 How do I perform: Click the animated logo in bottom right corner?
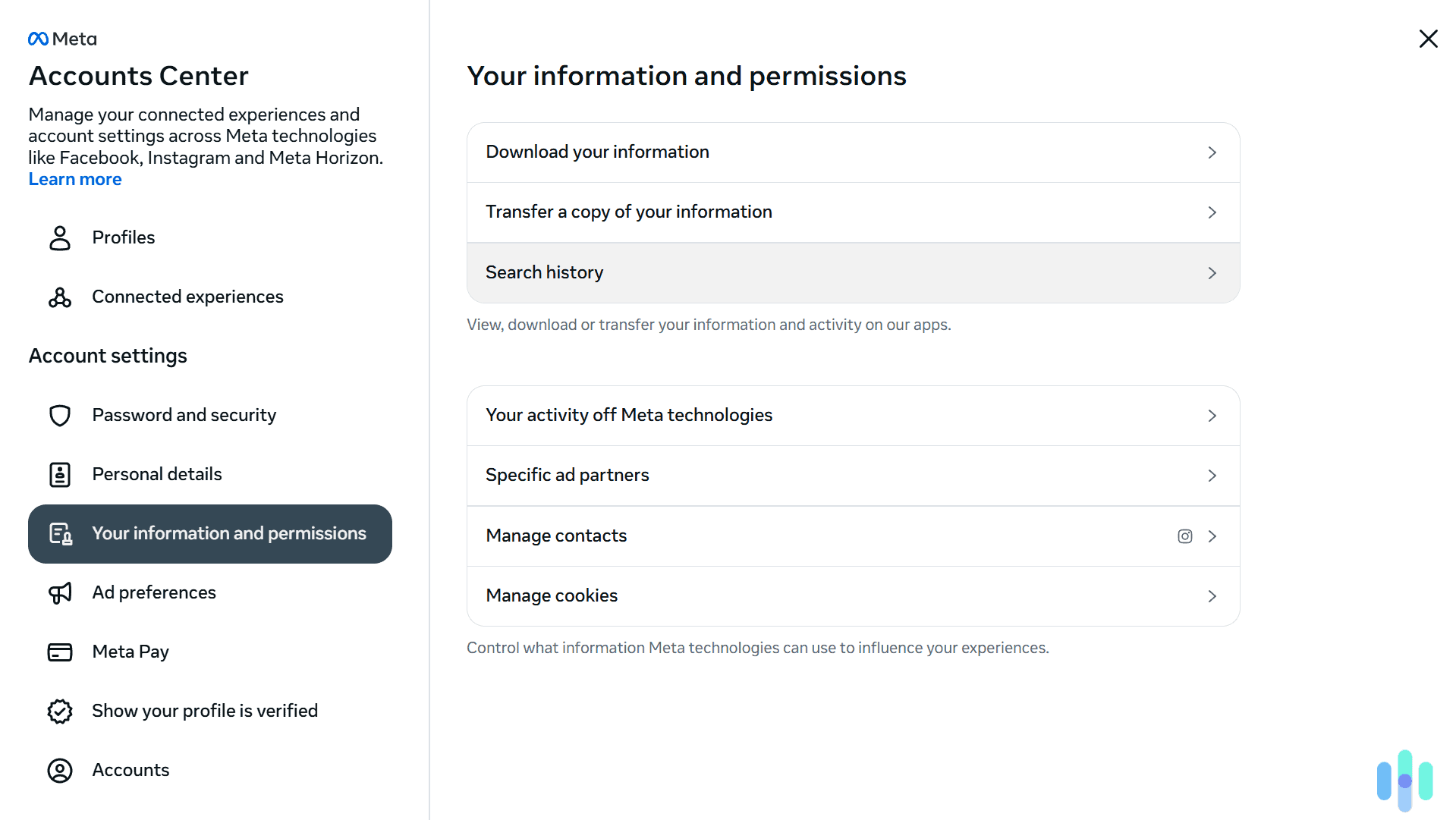point(1404,780)
